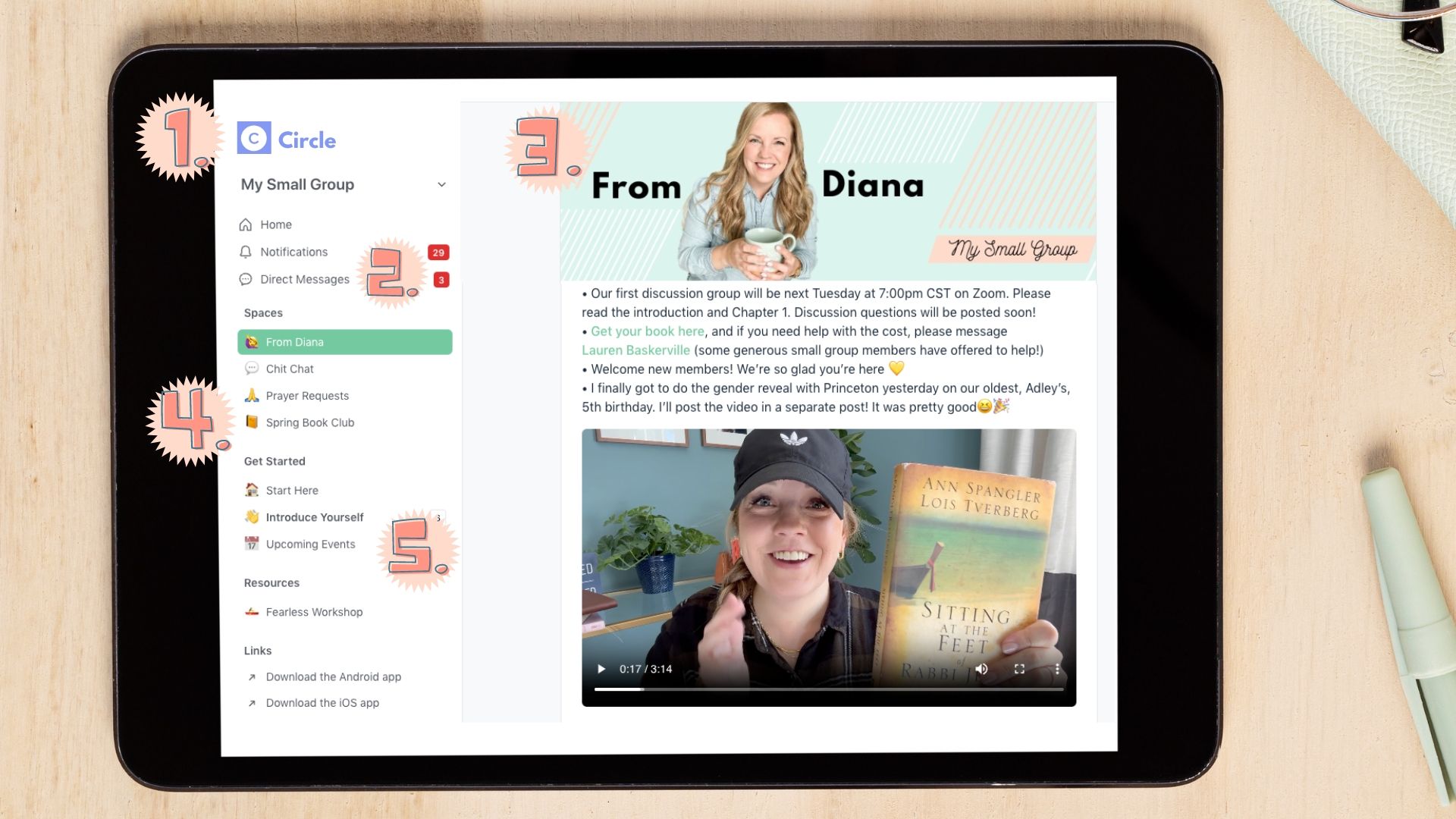Click the Notifications bell icon
The image size is (1456, 819).
pos(246,252)
